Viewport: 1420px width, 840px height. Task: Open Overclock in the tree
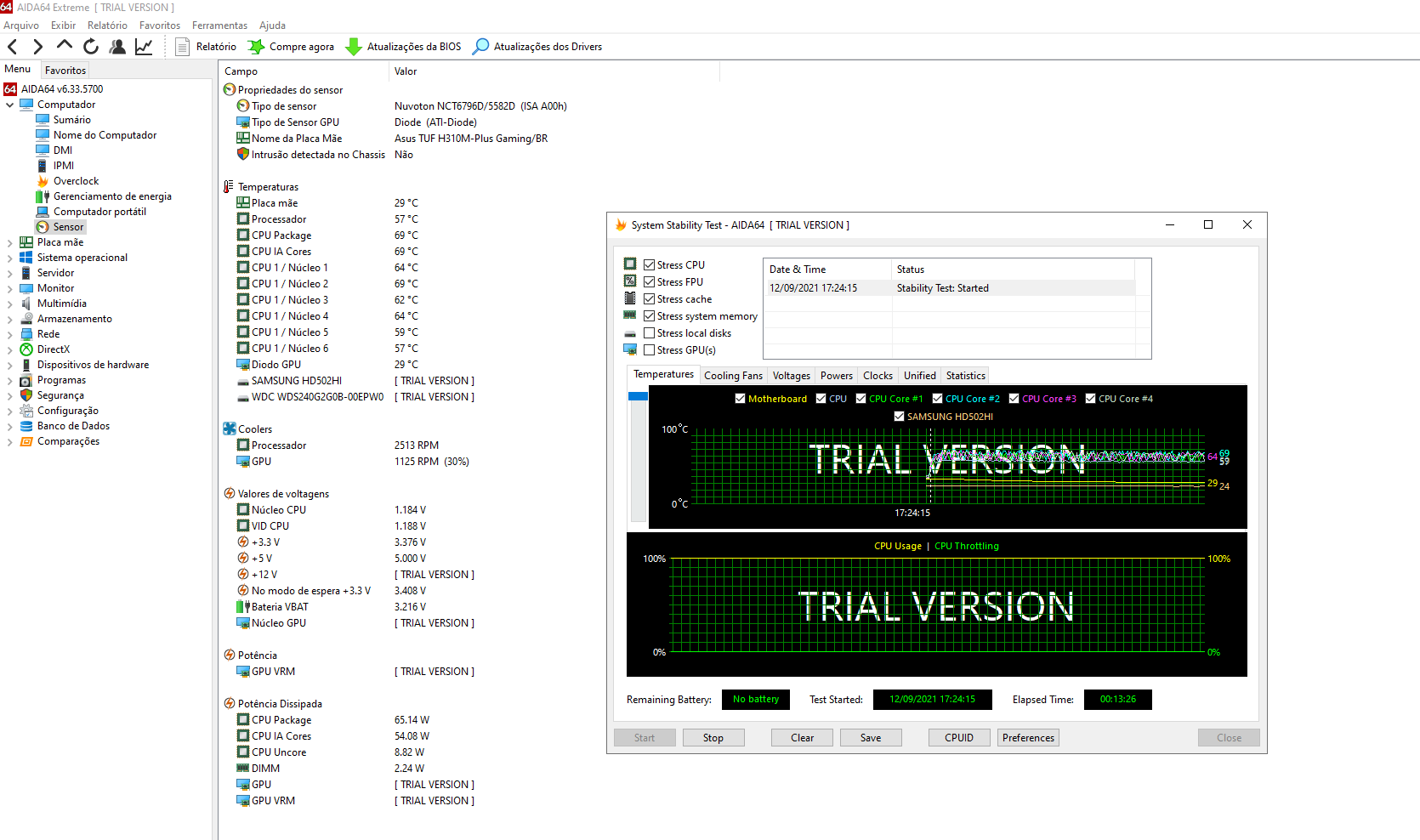[76, 181]
